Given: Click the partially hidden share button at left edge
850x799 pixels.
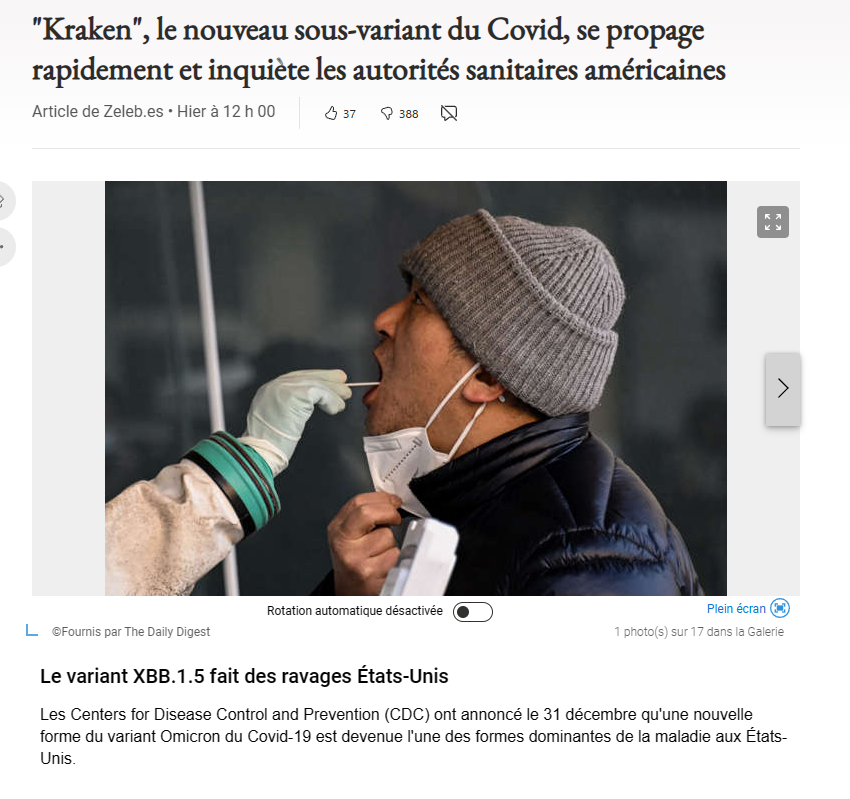Looking at the screenshot, I should (x=4, y=201).
